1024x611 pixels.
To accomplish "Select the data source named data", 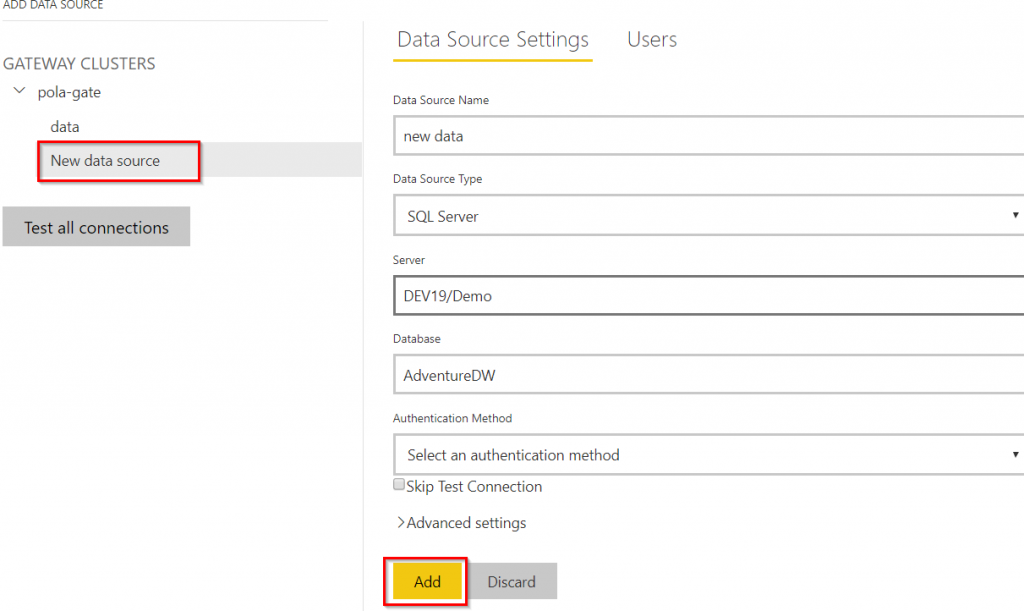I will click(65, 126).
